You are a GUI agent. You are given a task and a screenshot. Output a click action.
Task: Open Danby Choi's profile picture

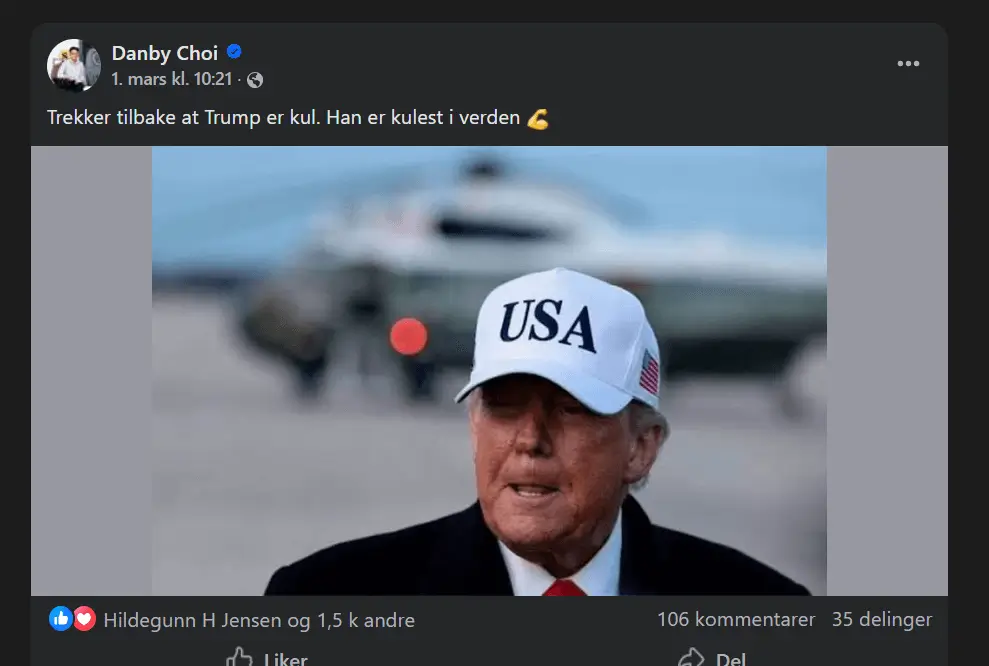click(x=74, y=66)
